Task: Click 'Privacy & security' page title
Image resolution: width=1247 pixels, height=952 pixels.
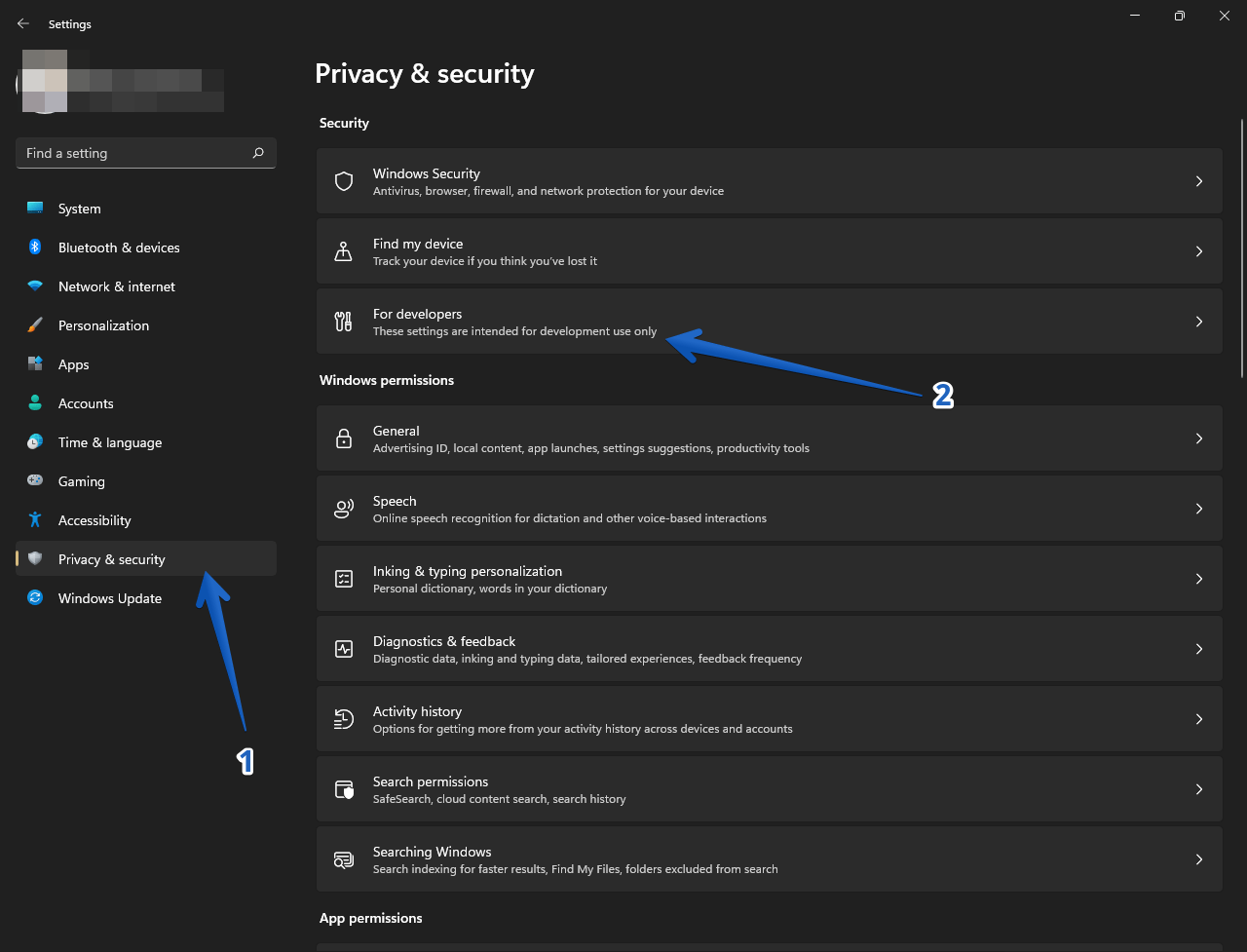Action: (425, 74)
